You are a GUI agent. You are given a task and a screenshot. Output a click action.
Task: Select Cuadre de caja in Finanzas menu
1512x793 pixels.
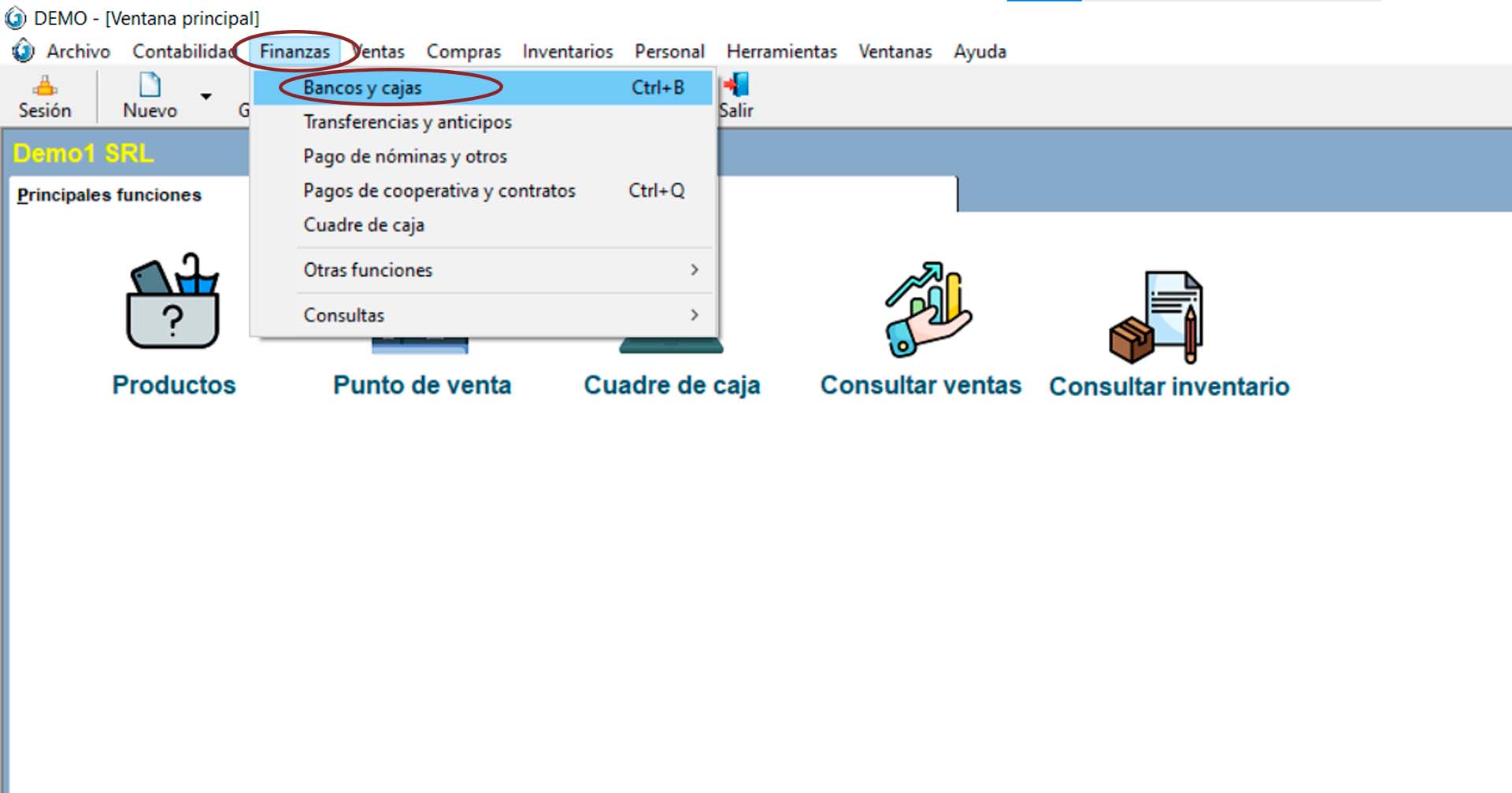click(364, 225)
